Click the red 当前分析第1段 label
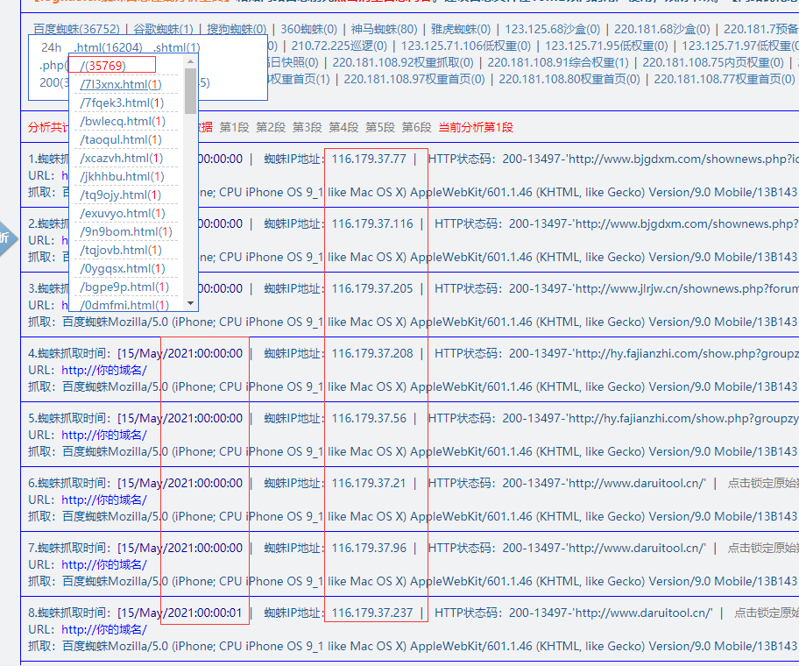This screenshot has width=799, height=666. (x=475, y=127)
